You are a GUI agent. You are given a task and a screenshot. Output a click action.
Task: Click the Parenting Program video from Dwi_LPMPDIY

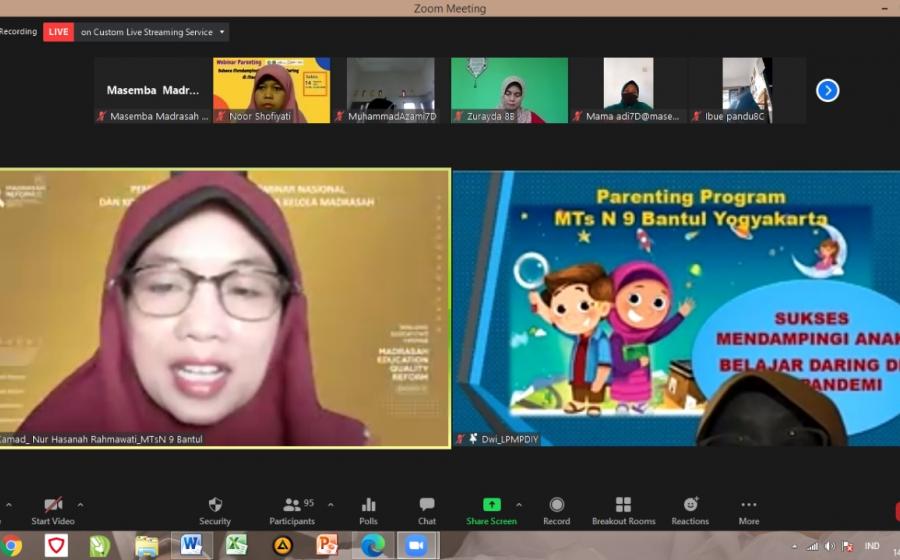[x=676, y=307]
